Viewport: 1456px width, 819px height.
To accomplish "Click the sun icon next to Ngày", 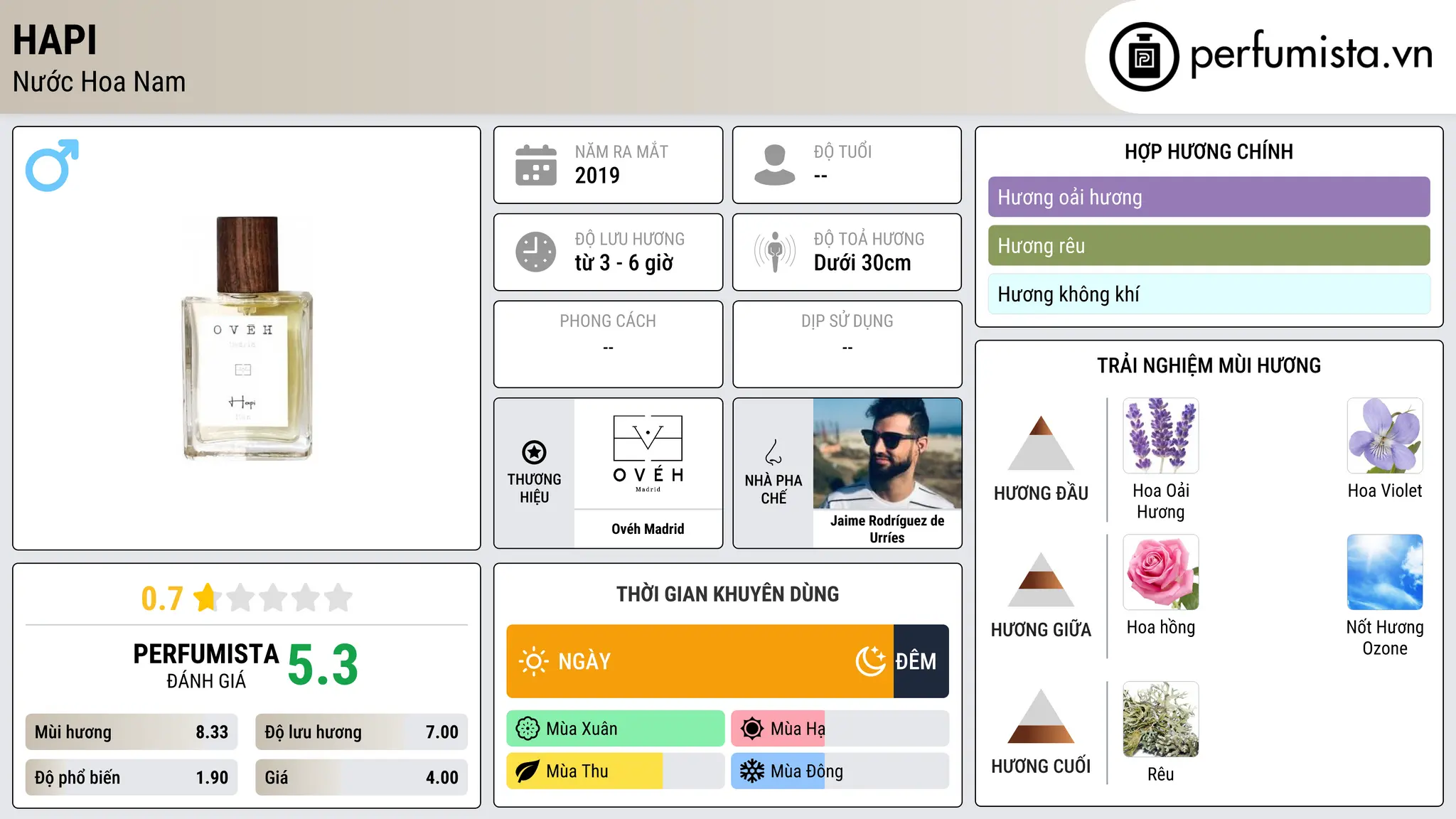I will tap(533, 661).
